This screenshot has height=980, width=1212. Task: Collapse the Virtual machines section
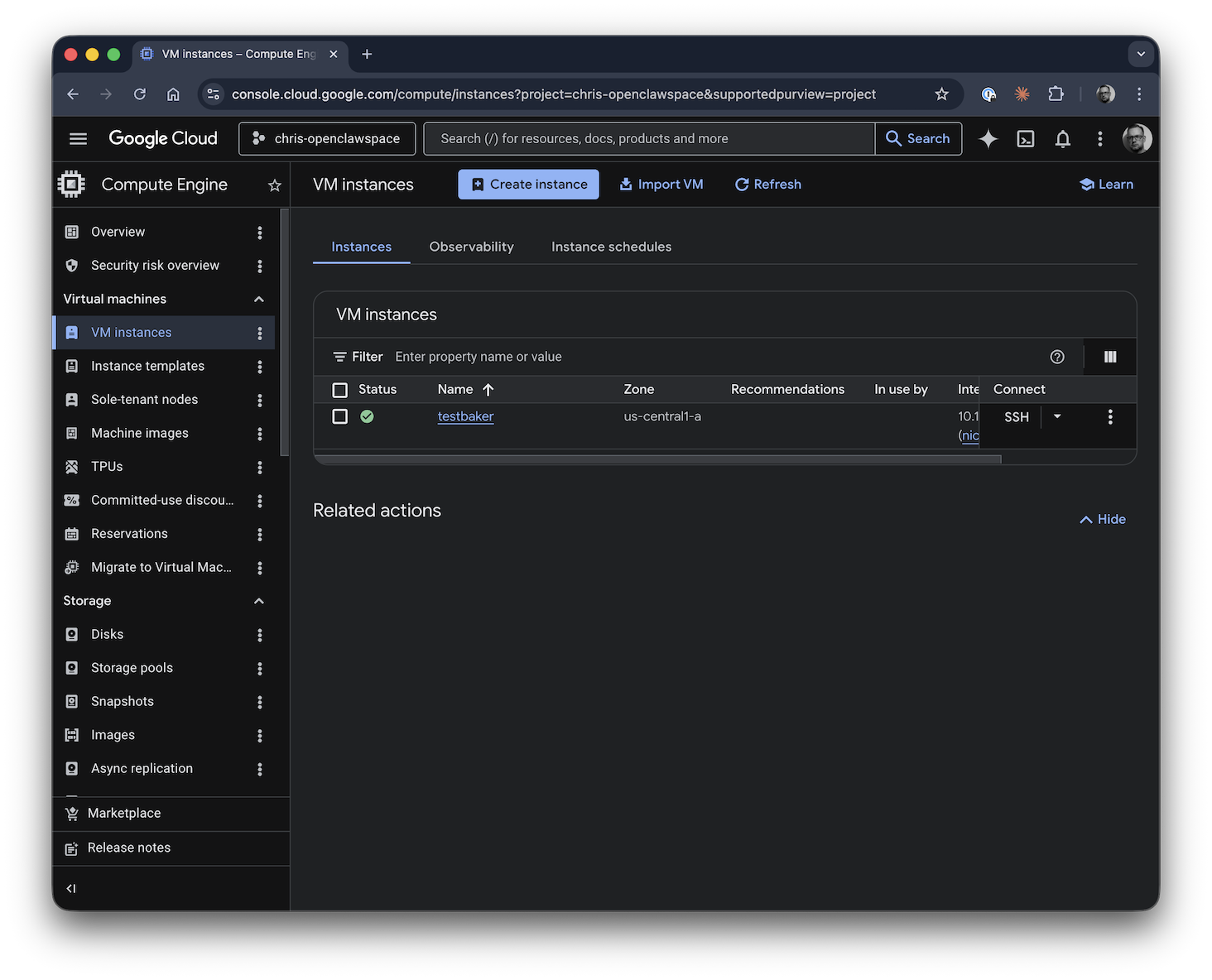(x=258, y=299)
